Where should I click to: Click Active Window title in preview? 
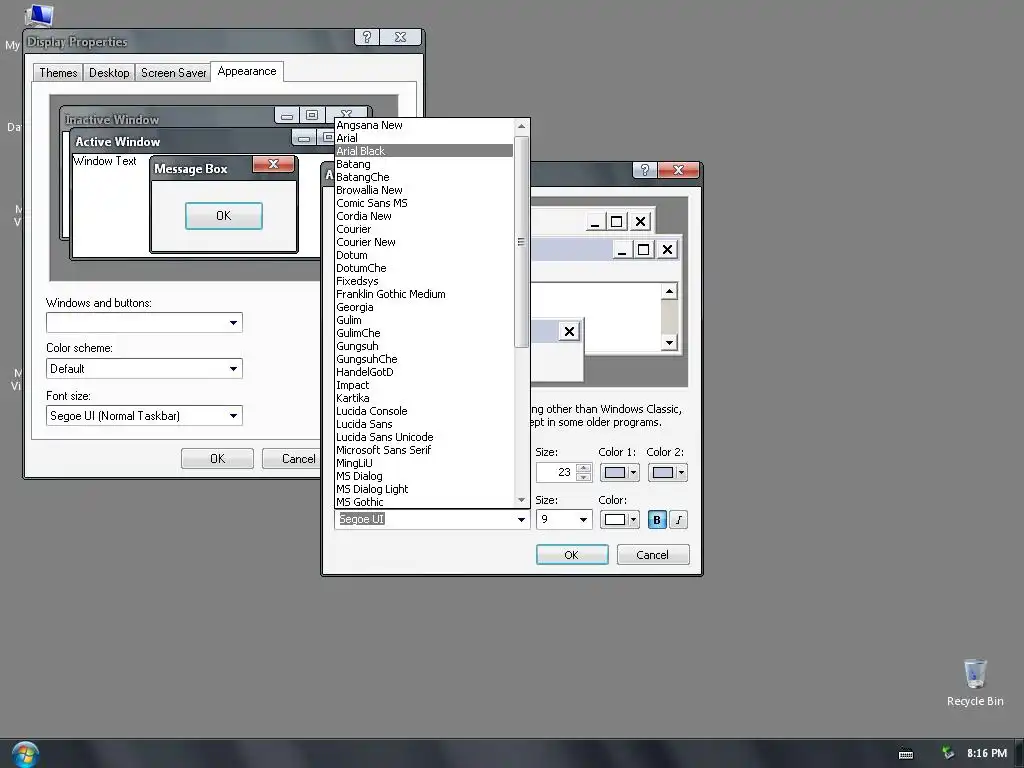point(118,142)
